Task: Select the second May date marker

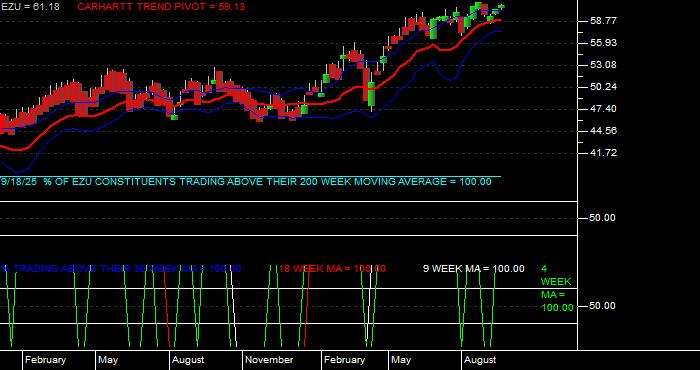Action: click(401, 360)
